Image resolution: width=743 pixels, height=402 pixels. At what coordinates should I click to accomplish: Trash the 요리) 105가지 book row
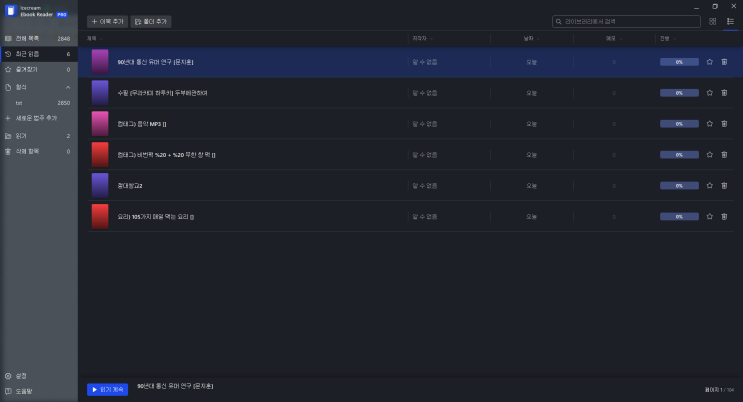(x=724, y=217)
